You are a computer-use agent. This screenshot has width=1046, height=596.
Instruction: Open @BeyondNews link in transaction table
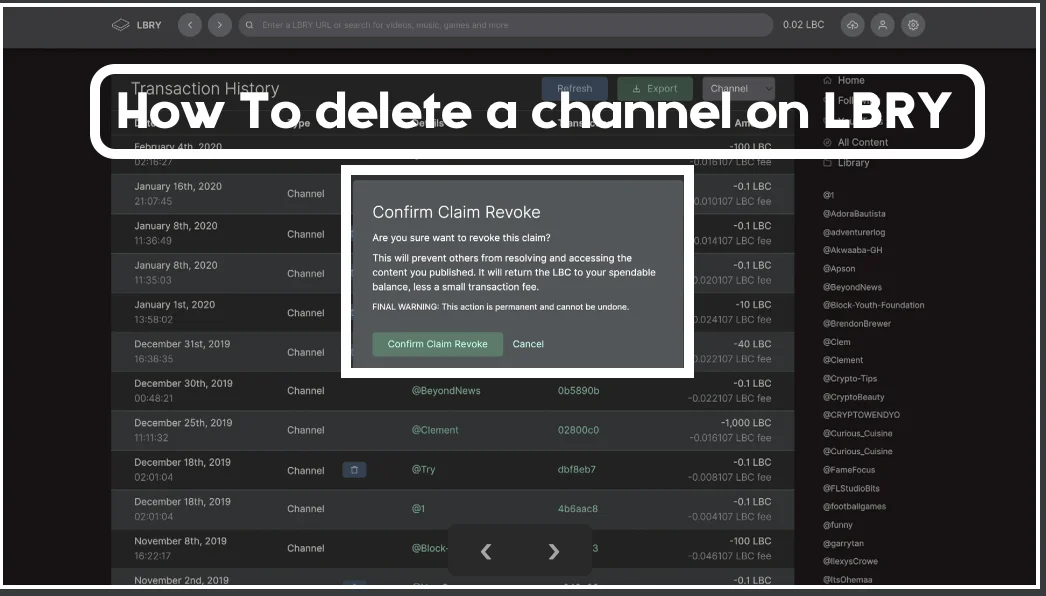coord(446,390)
